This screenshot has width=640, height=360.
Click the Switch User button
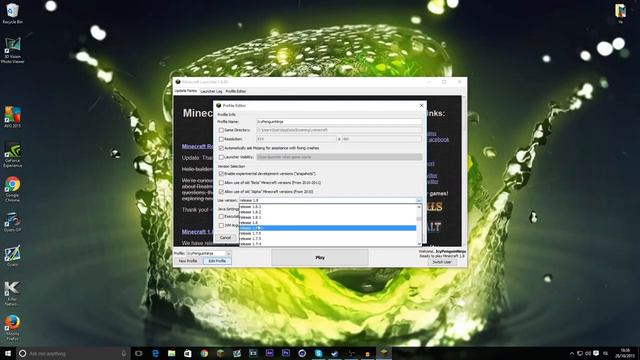click(x=442, y=262)
